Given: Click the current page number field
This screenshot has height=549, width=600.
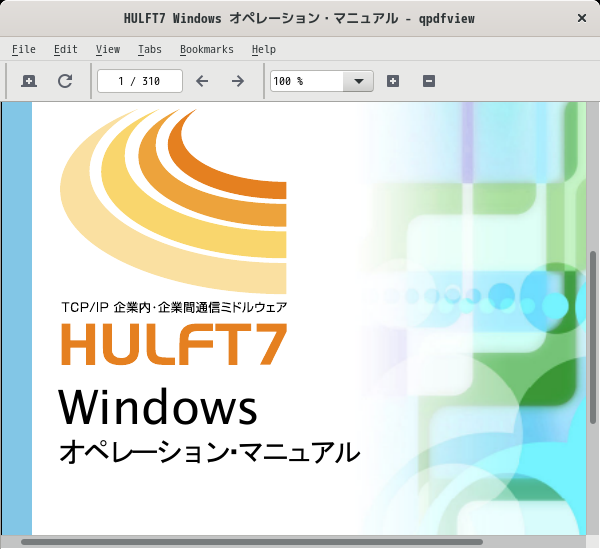Looking at the screenshot, I should tap(140, 81).
